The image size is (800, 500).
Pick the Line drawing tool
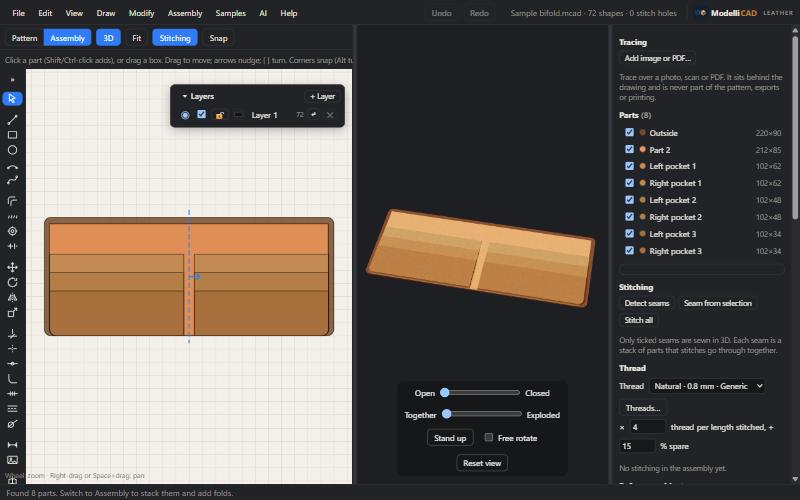click(12, 119)
